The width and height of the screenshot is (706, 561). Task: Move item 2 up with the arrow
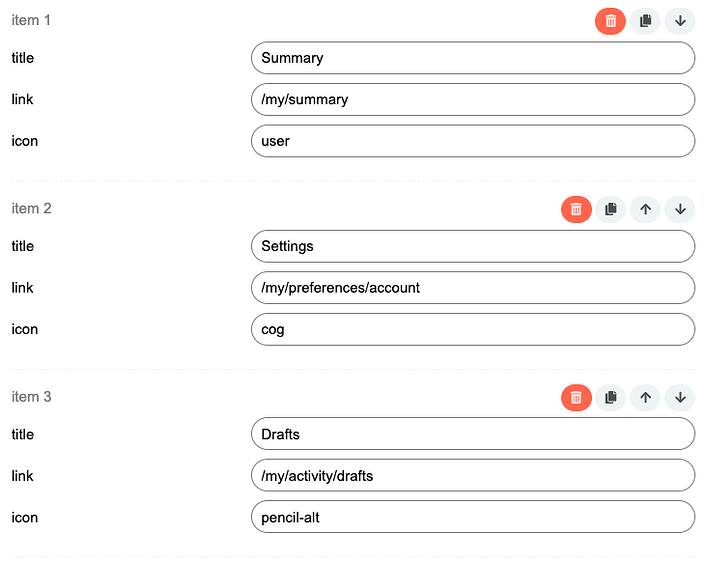(645, 209)
